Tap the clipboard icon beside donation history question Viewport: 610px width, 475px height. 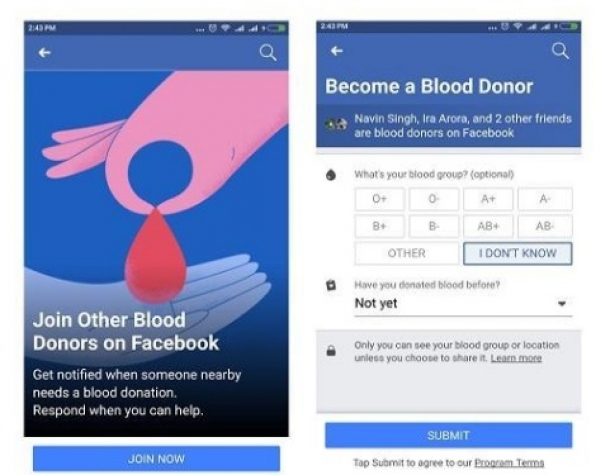(331, 285)
